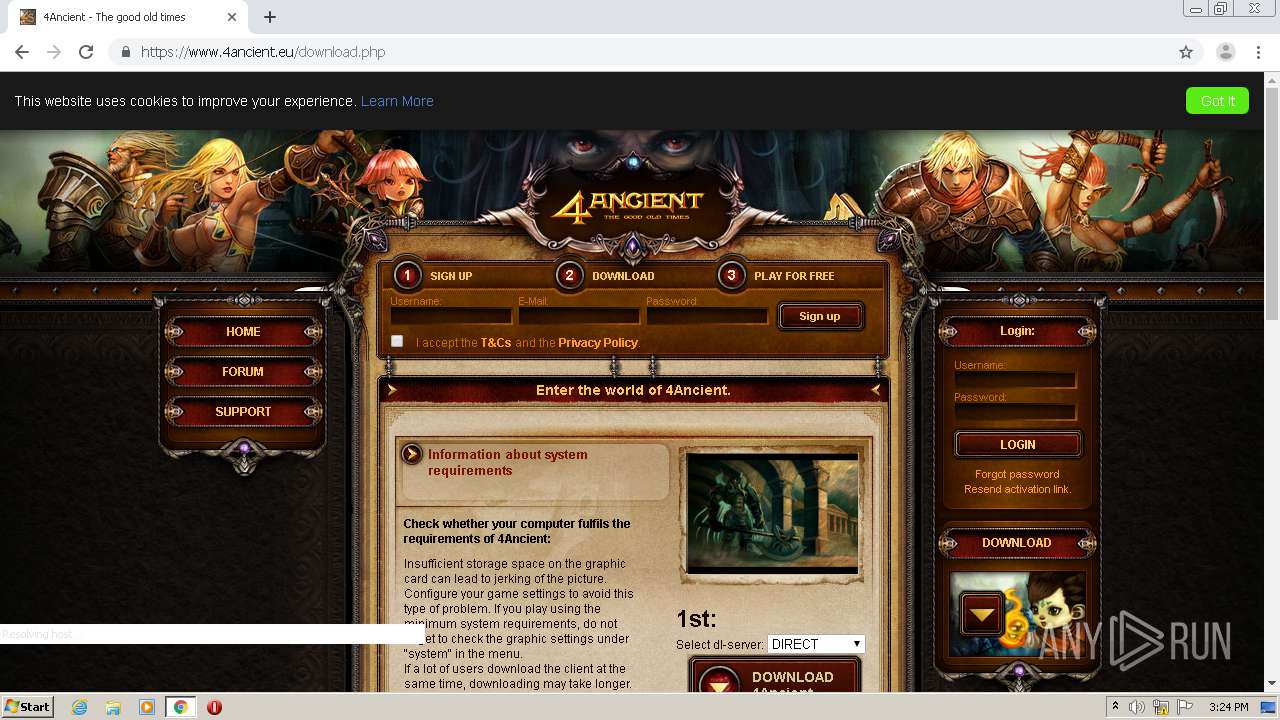Viewport: 1280px width, 720px height.
Task: Open the Forgot password link
Action: click(x=1017, y=474)
